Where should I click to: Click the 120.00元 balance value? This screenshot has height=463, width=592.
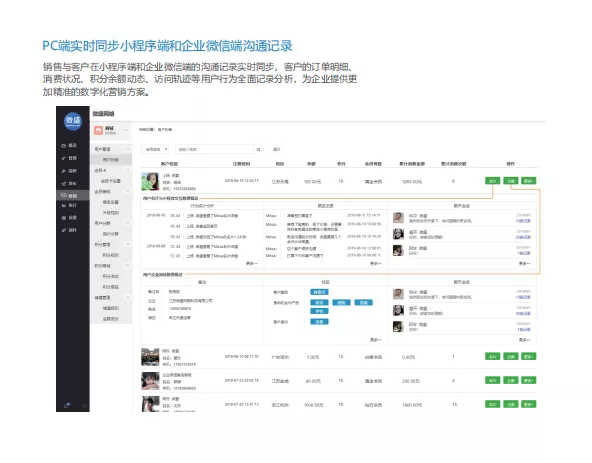point(312,182)
